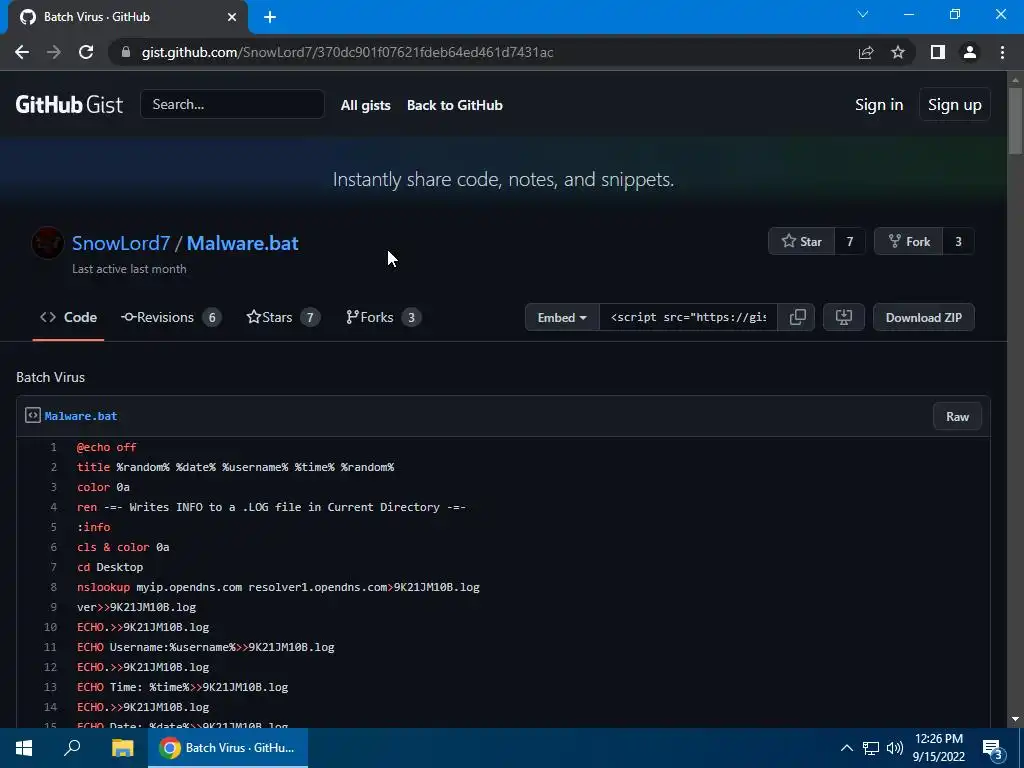The image size is (1024, 768).
Task: Bookmark this page with the star icon
Action: [898, 52]
